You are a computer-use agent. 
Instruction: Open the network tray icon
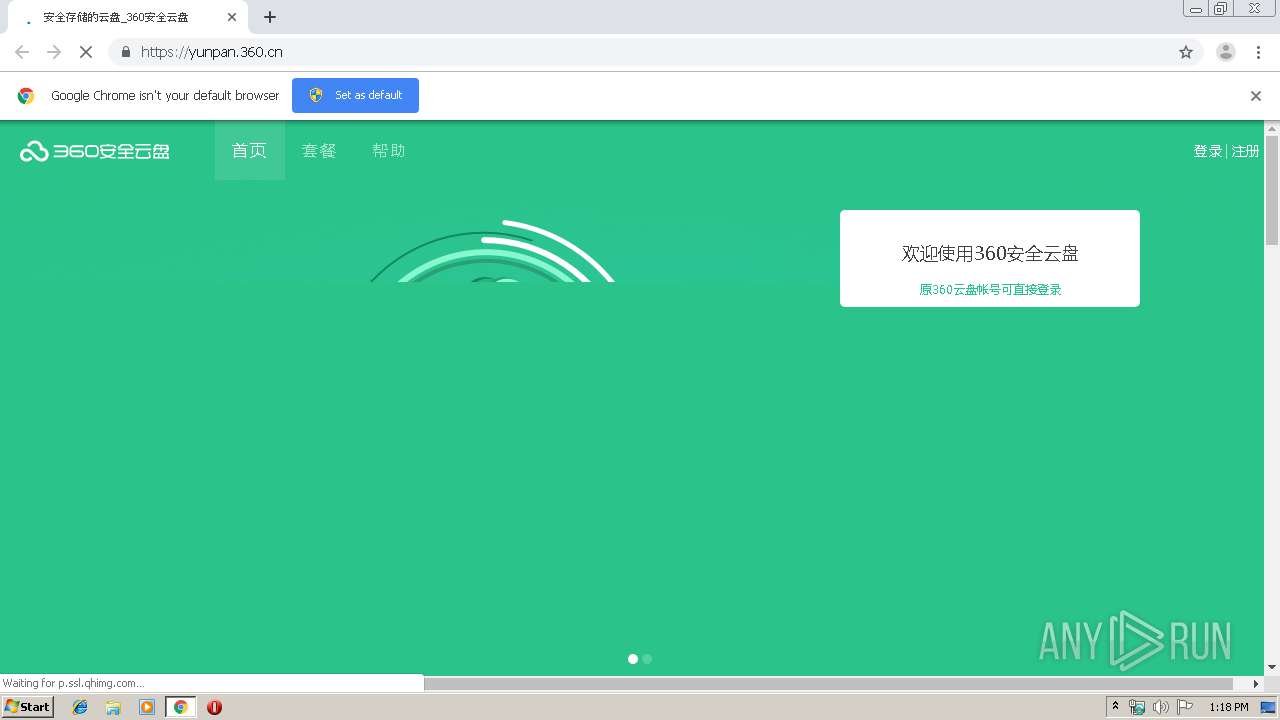click(1137, 707)
